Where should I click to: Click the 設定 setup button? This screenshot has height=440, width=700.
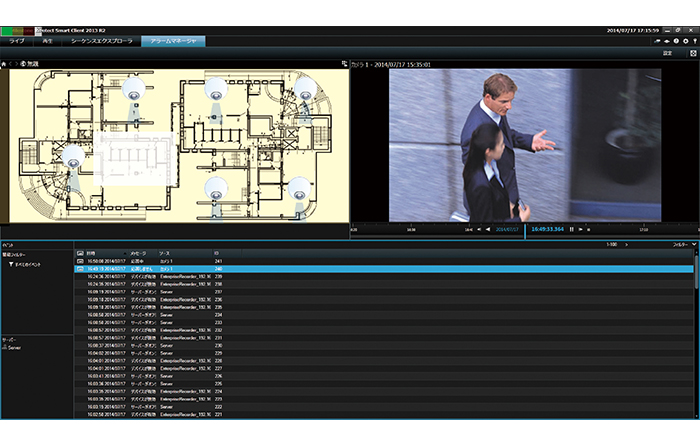coord(668,53)
